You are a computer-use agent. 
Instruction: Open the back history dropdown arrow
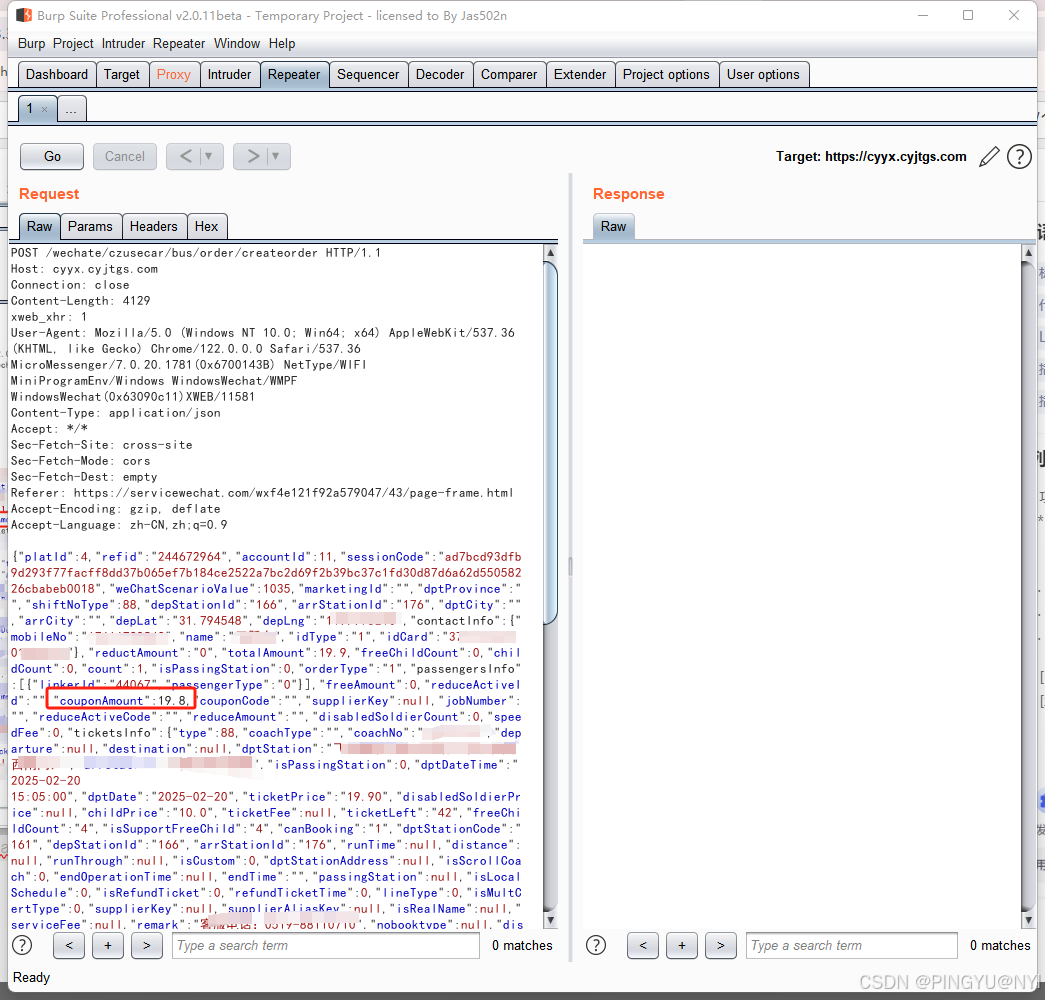[209, 157]
